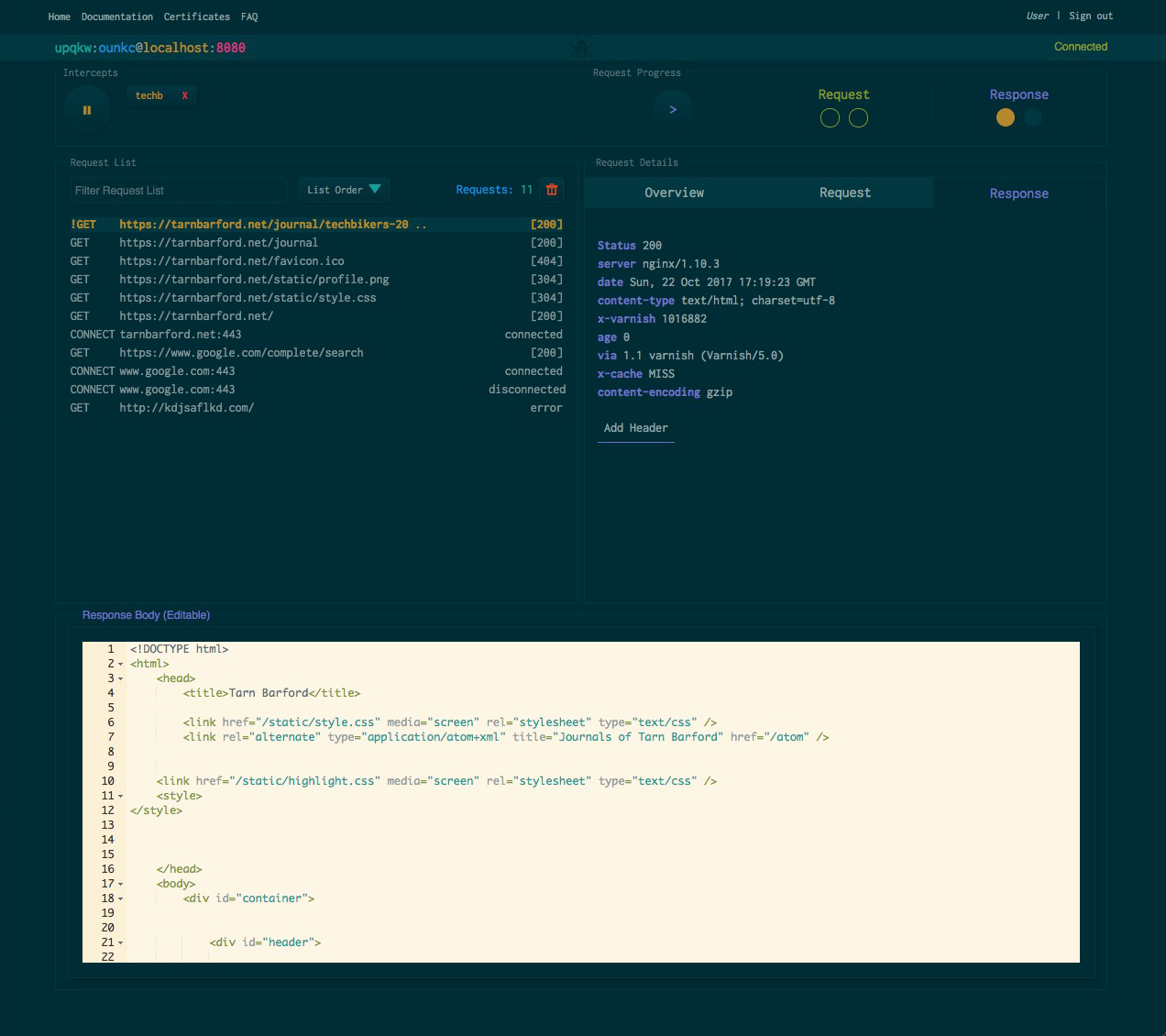Go to Certificates page

coord(197,17)
